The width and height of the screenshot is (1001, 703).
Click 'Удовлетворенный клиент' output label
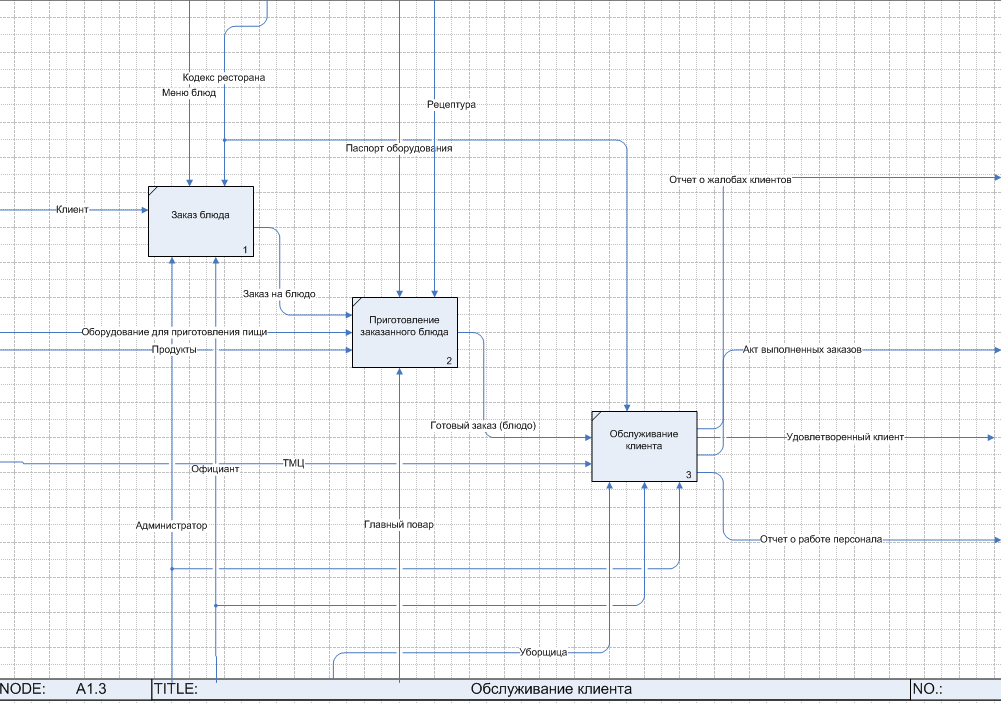(x=845, y=437)
